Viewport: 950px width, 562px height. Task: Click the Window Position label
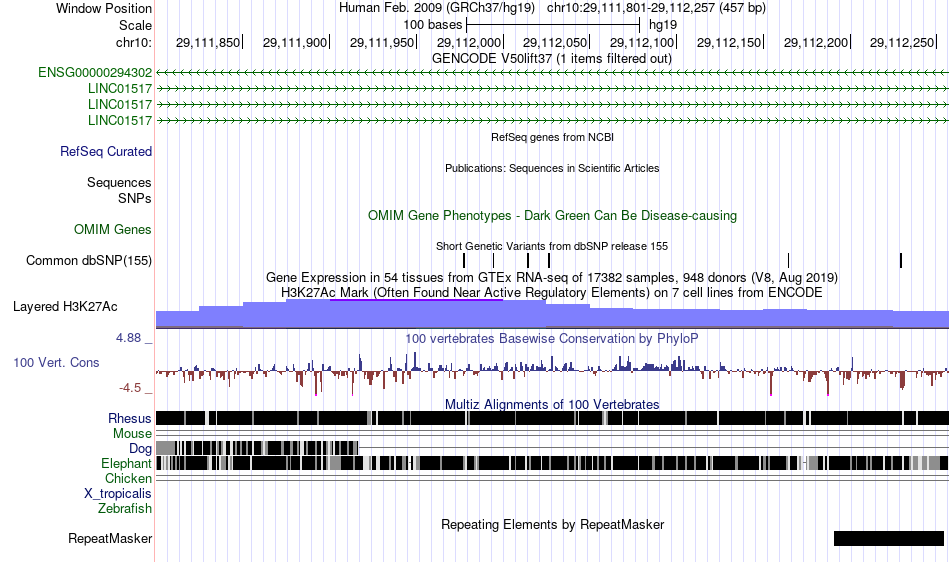(104, 8)
